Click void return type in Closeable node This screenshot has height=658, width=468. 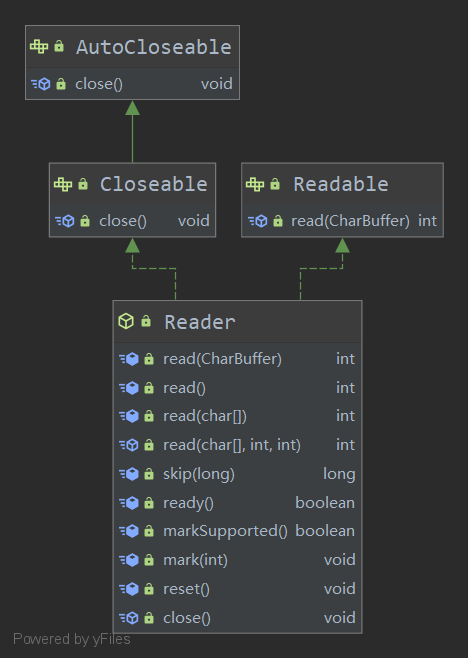193,221
